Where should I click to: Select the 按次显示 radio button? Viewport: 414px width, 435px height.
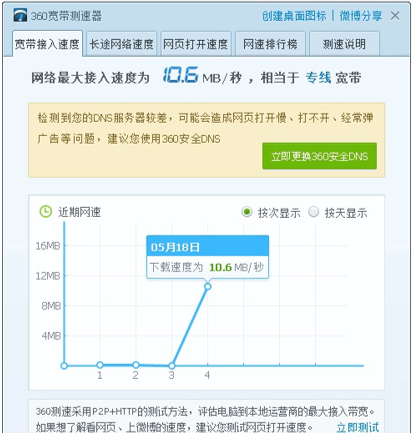[x=247, y=212]
